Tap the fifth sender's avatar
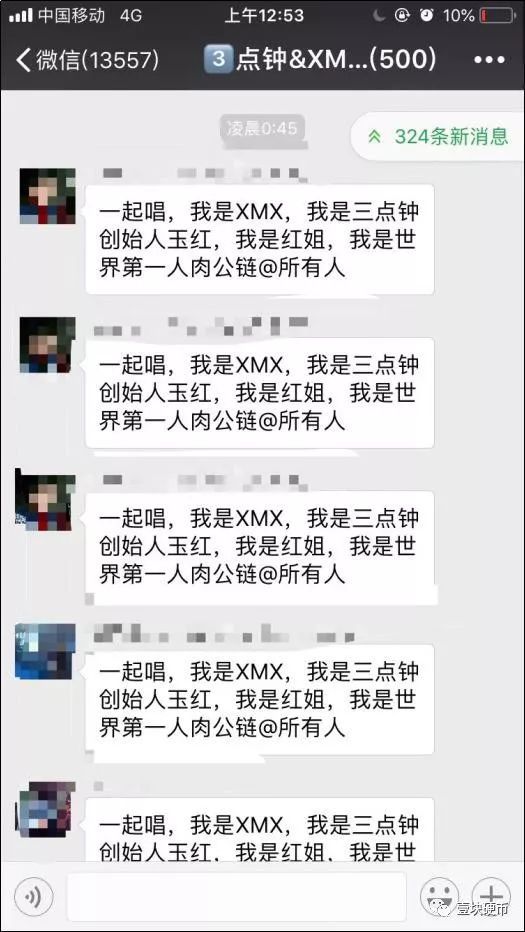 (x=48, y=810)
